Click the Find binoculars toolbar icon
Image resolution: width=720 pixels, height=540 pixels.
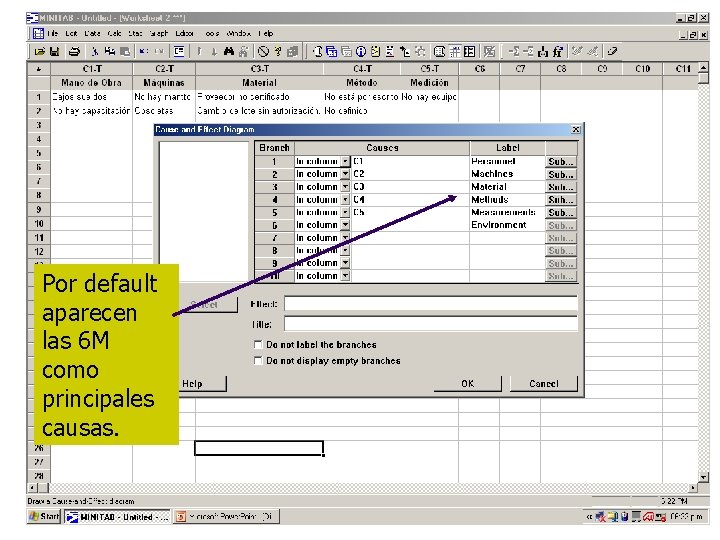[229, 52]
